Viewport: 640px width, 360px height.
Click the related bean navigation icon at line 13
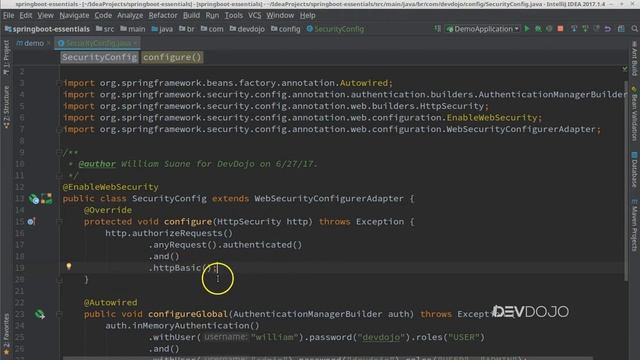coord(47,199)
